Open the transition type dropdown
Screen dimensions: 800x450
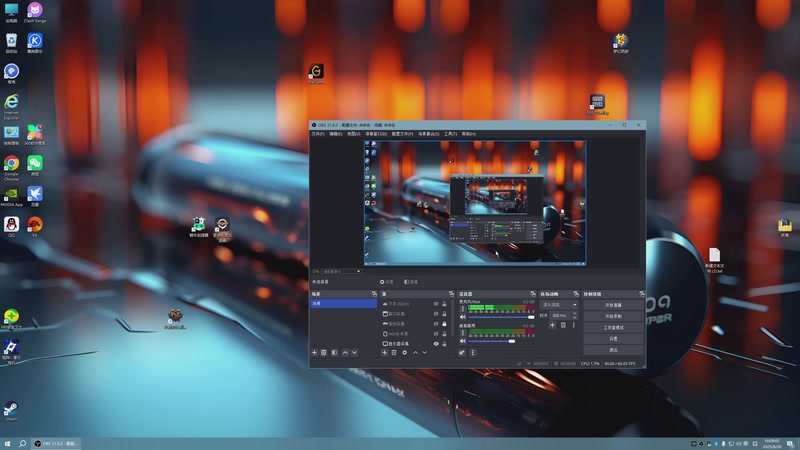pyautogui.click(x=559, y=305)
